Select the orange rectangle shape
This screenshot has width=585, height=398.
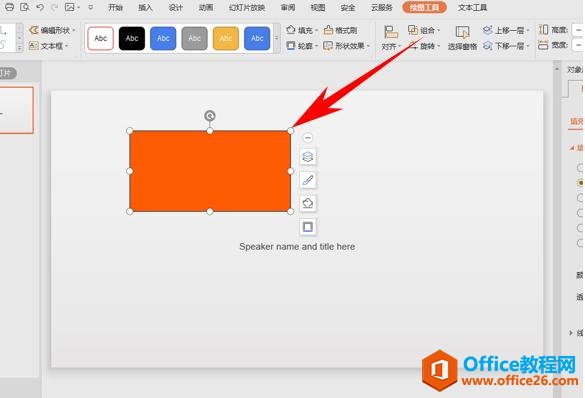point(210,171)
